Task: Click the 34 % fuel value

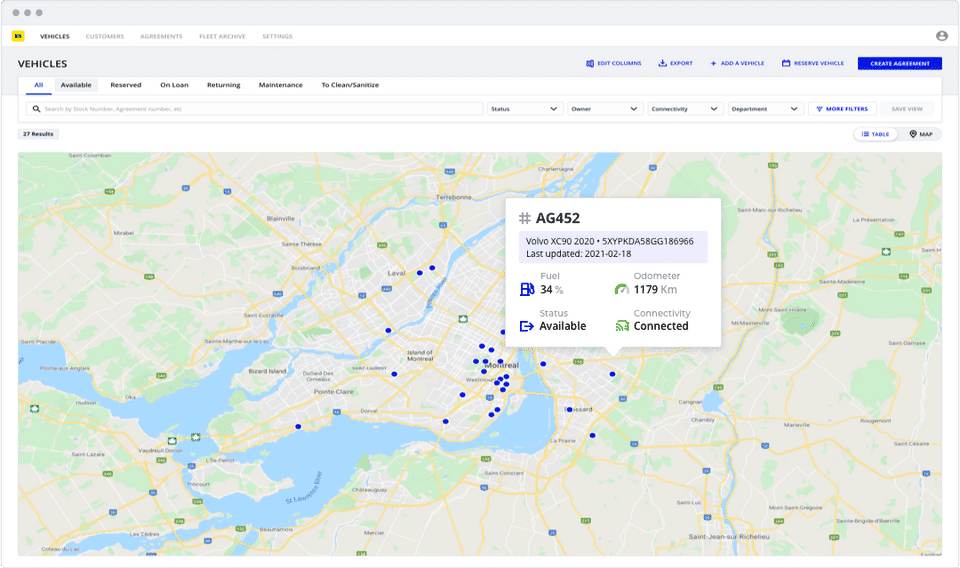Action: (552, 290)
